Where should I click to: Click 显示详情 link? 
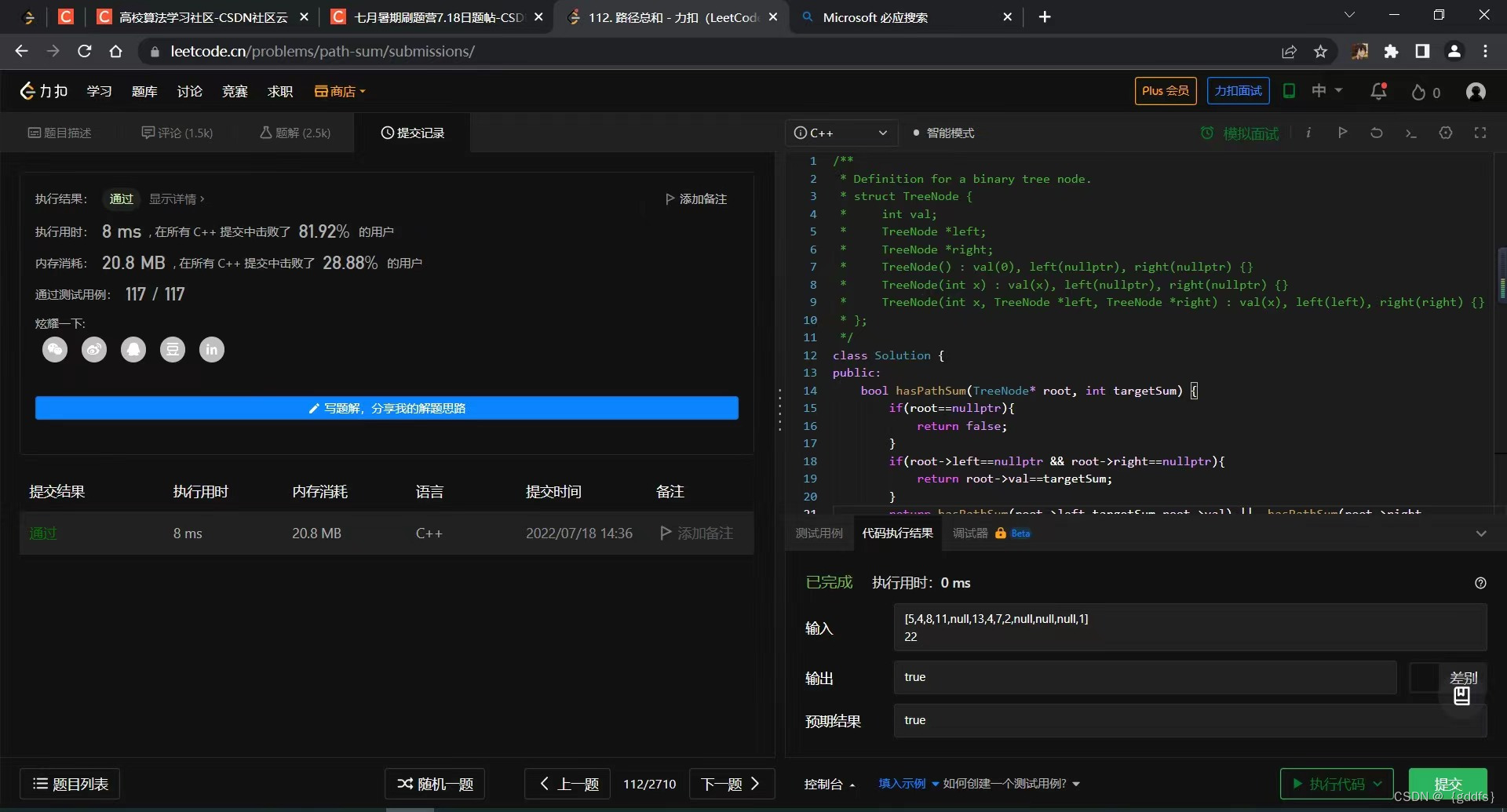click(x=177, y=199)
